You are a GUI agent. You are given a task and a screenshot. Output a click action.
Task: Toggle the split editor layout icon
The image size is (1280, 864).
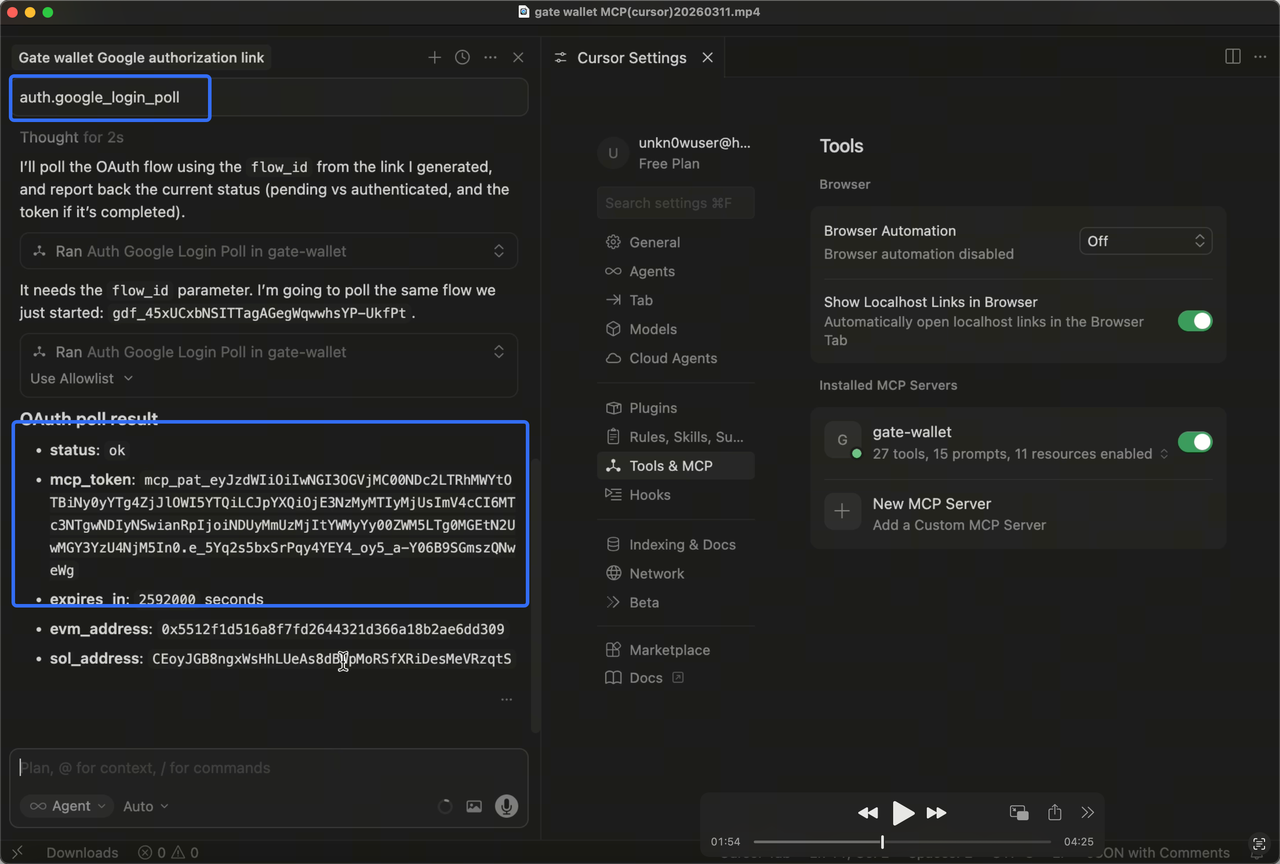click(1233, 57)
